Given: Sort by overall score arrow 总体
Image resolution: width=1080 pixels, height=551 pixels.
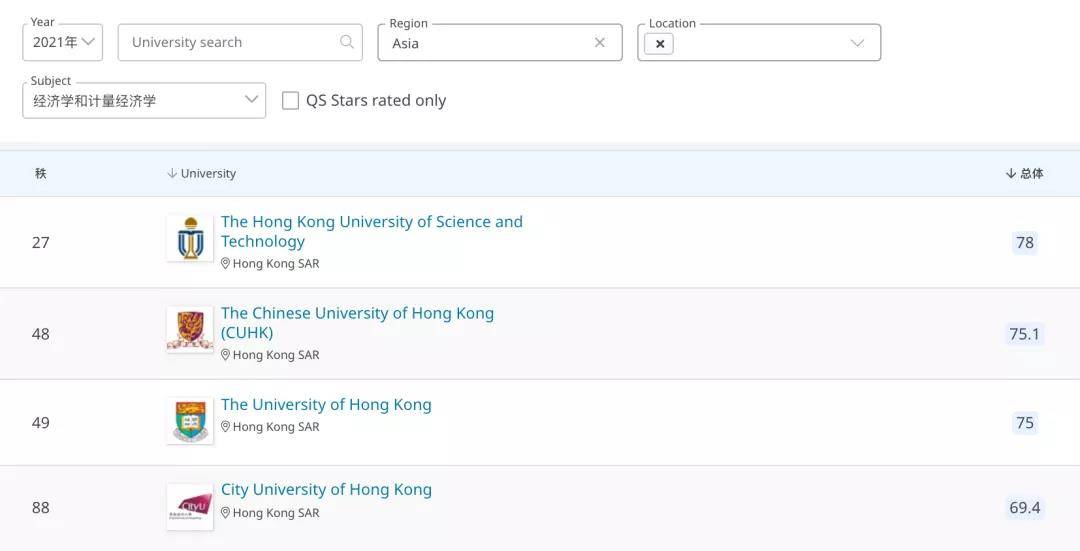Looking at the screenshot, I should (1010, 174).
